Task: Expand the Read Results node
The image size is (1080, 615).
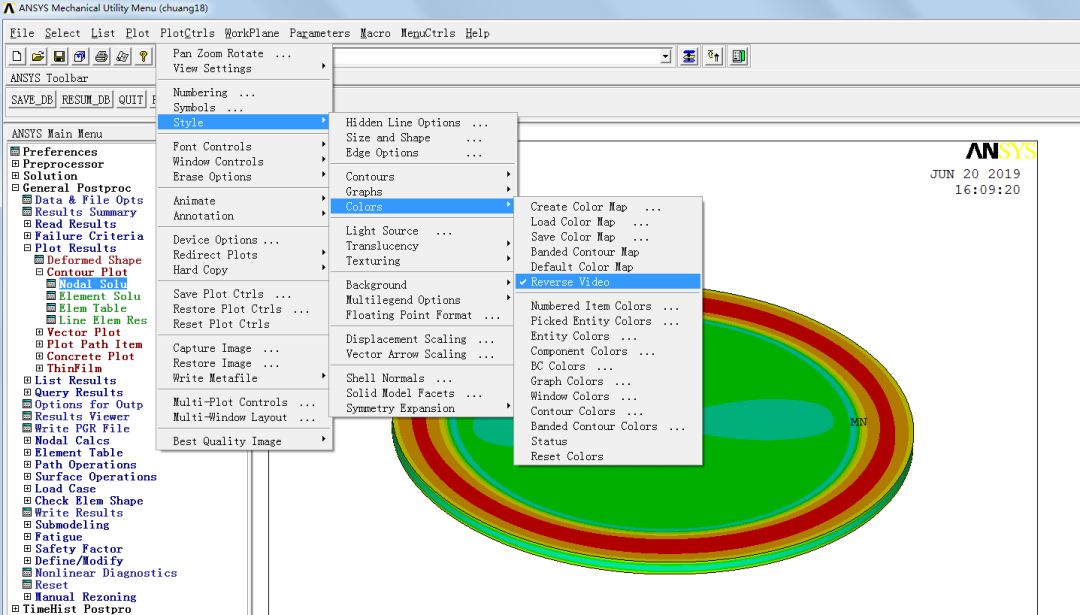Action: pos(28,224)
